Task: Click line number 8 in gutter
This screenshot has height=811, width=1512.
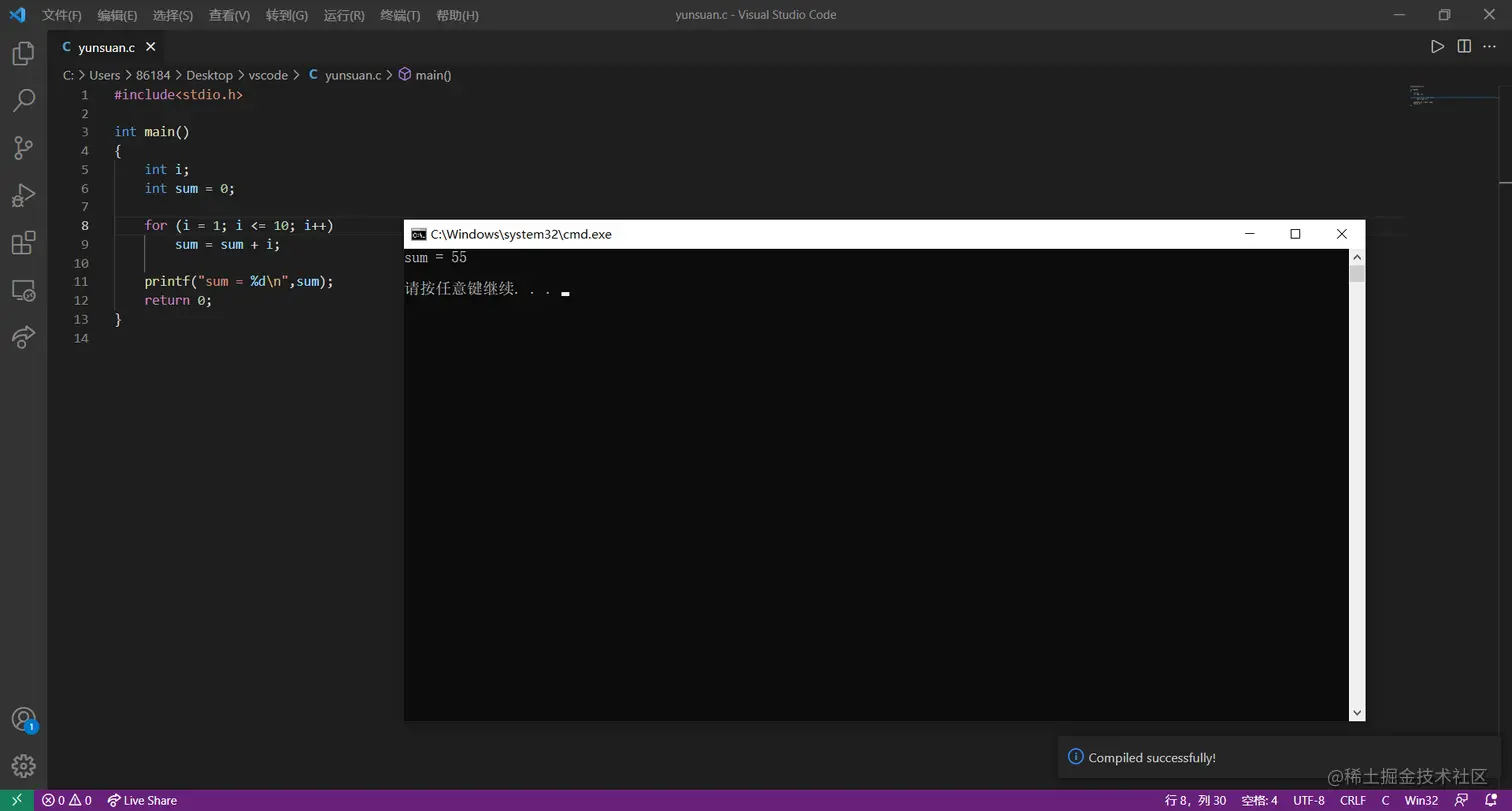Action: pyautogui.click(x=84, y=225)
